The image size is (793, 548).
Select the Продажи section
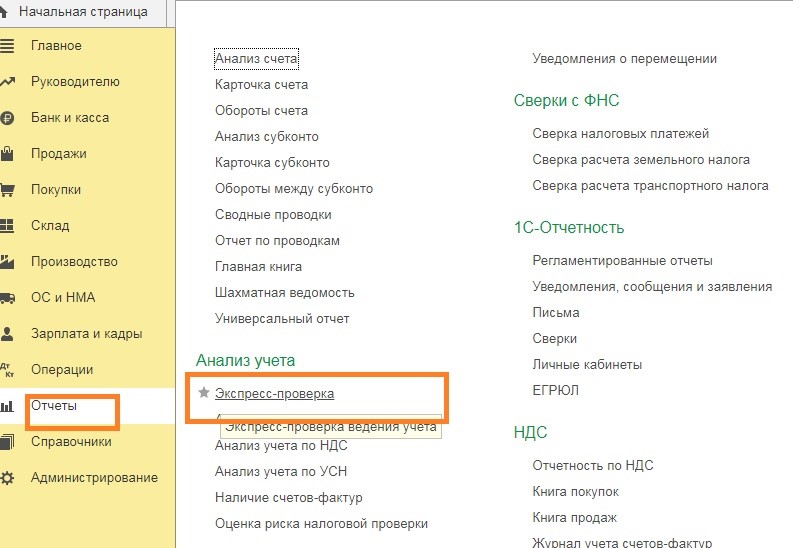click(x=59, y=154)
